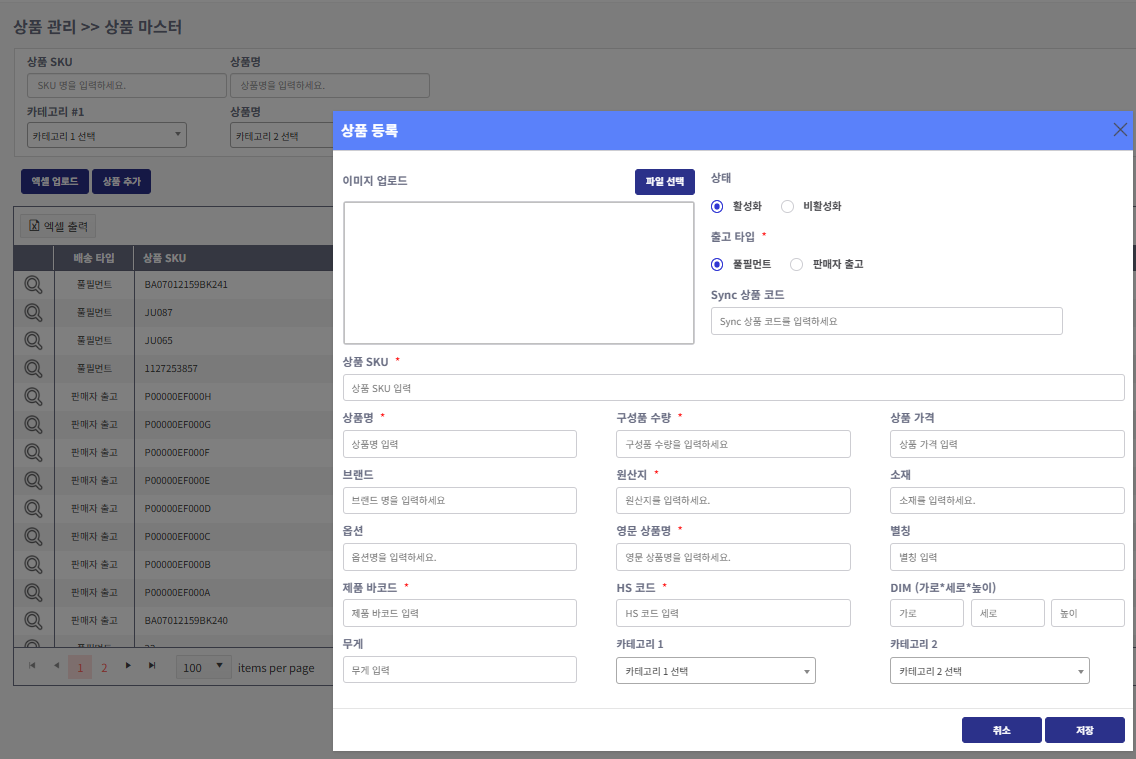Sort by the 상품 SKU column header
1136x759 pixels.
tap(165, 258)
